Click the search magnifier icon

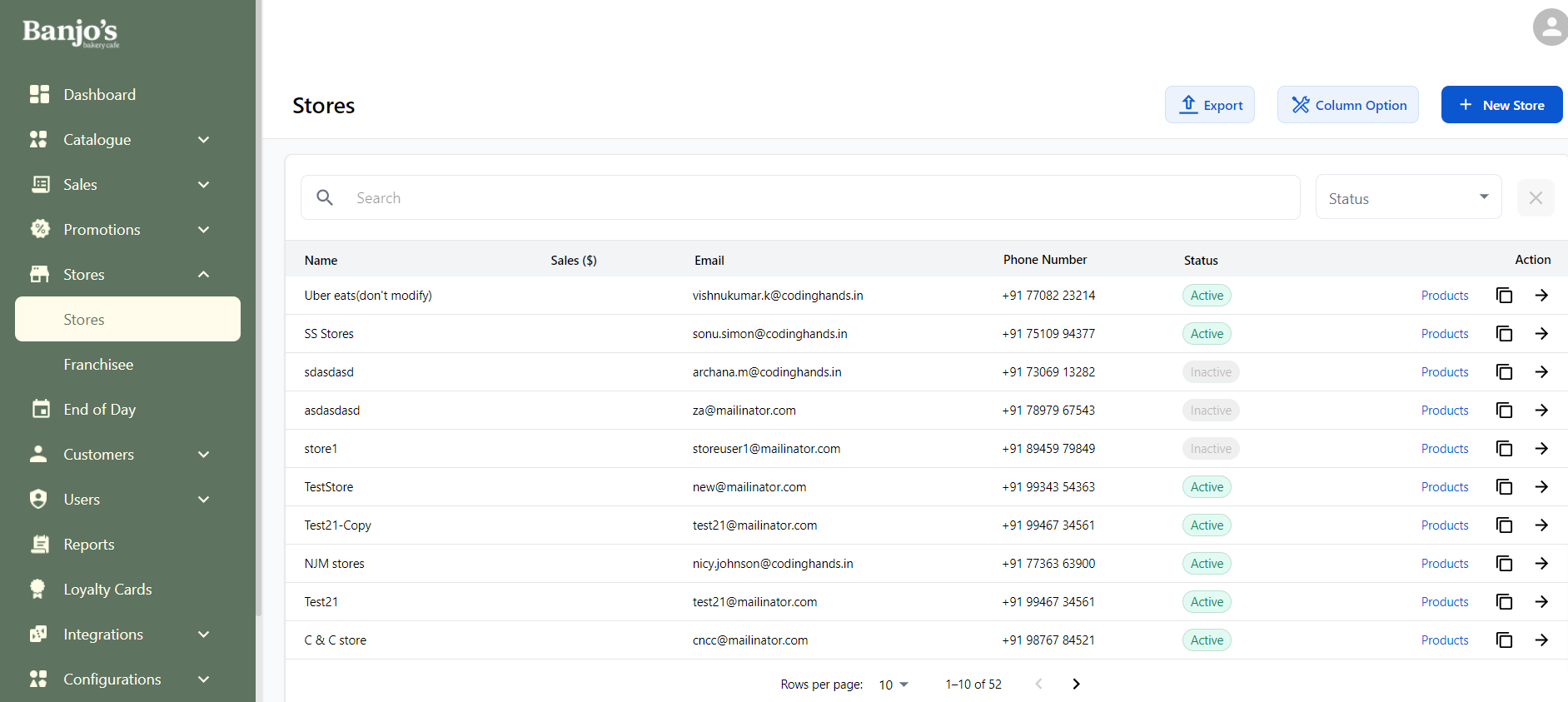(325, 197)
